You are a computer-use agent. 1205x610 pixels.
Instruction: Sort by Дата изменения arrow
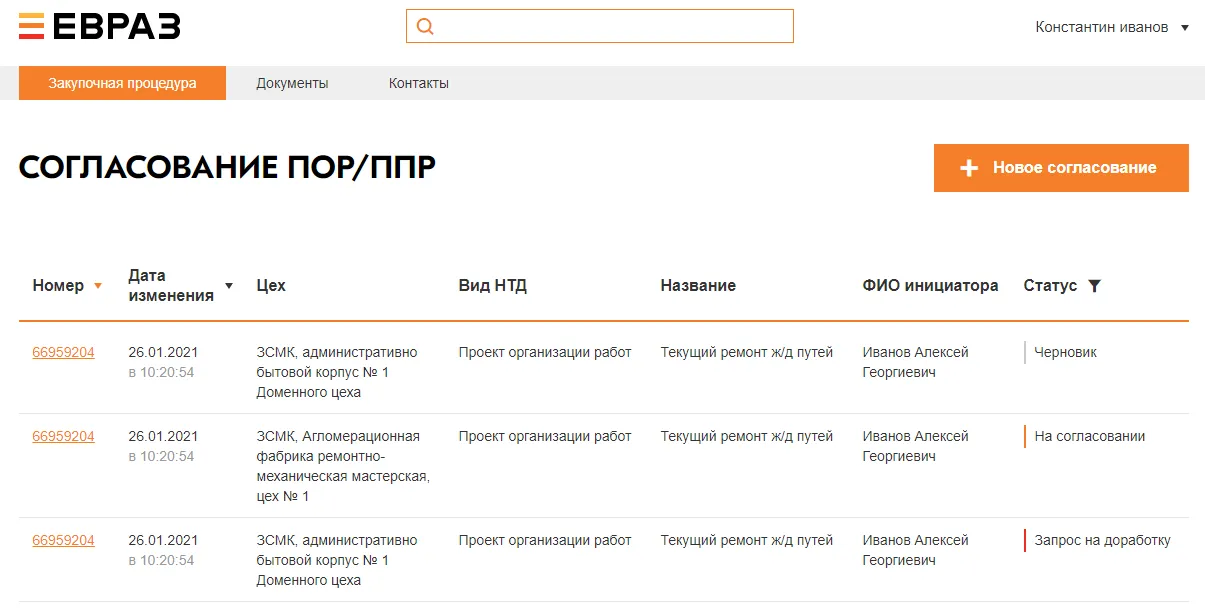point(229,286)
